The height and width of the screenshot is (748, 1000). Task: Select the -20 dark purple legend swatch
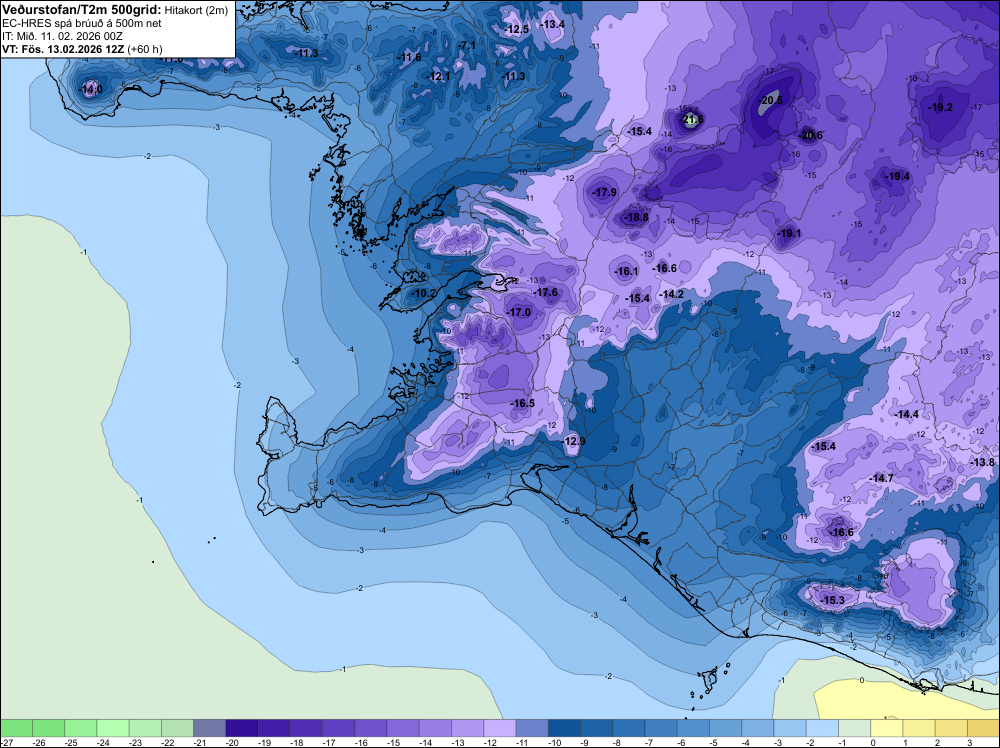242,728
